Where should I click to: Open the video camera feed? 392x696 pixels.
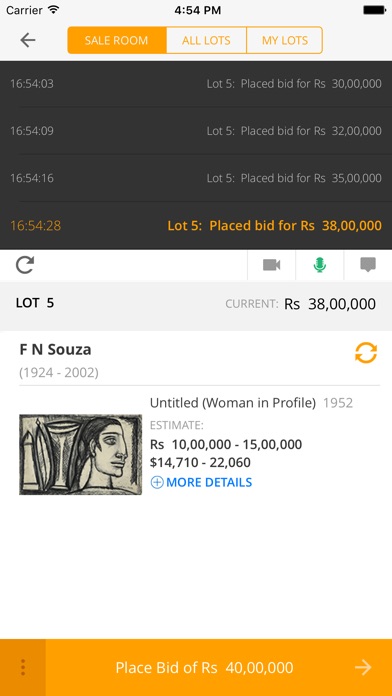(x=271, y=265)
